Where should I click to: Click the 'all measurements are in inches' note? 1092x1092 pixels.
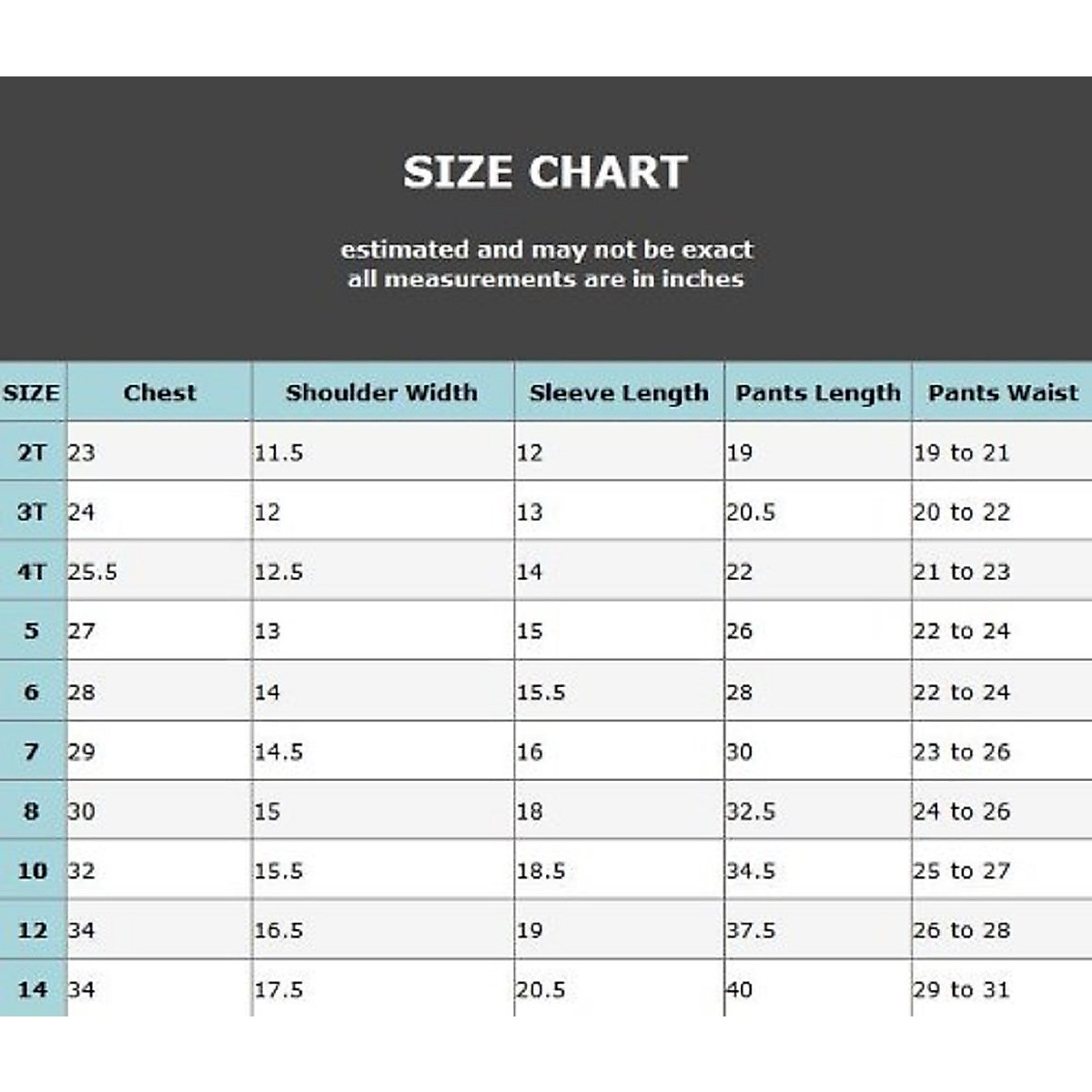(x=545, y=278)
